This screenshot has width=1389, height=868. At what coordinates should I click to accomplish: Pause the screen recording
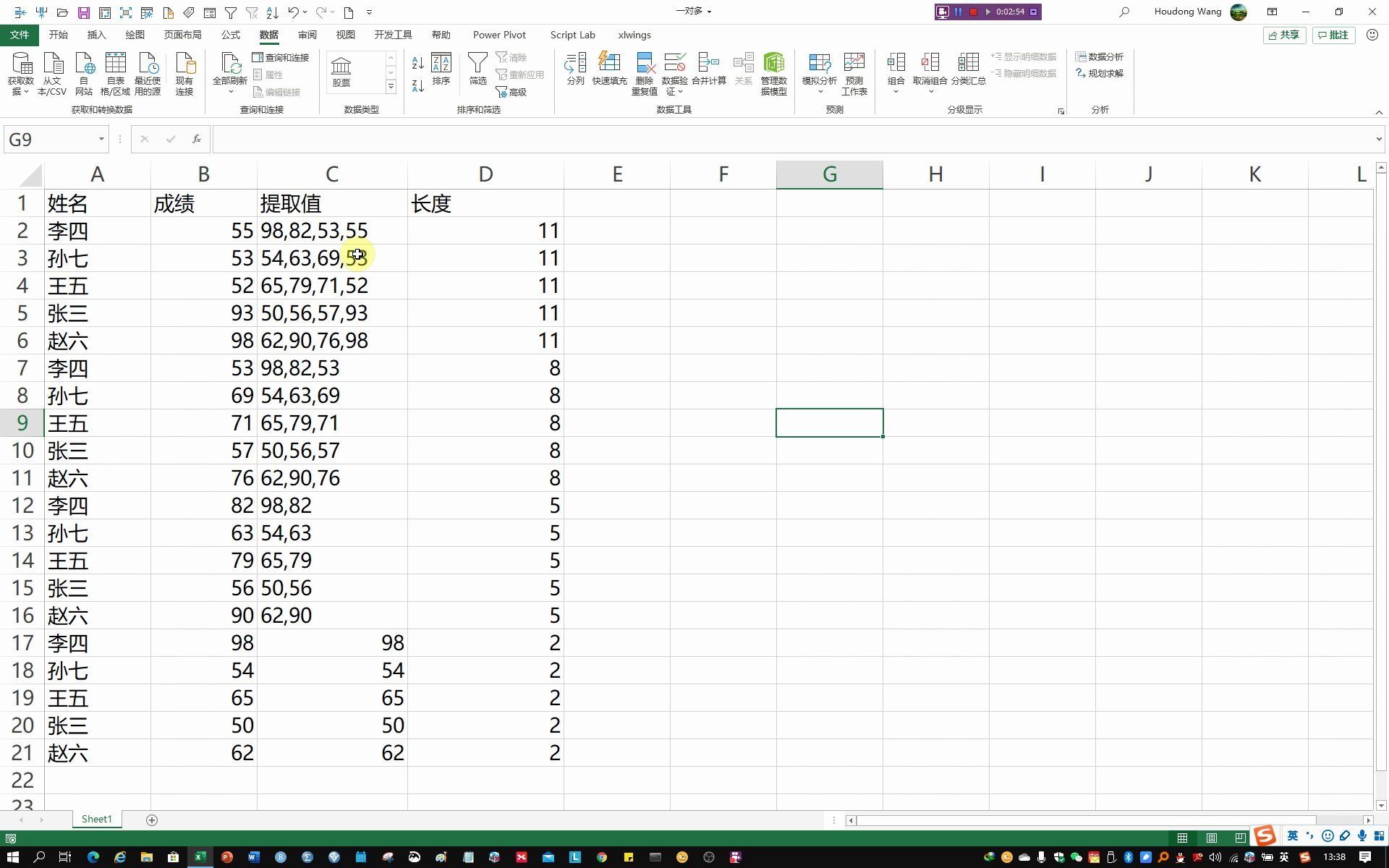958,12
